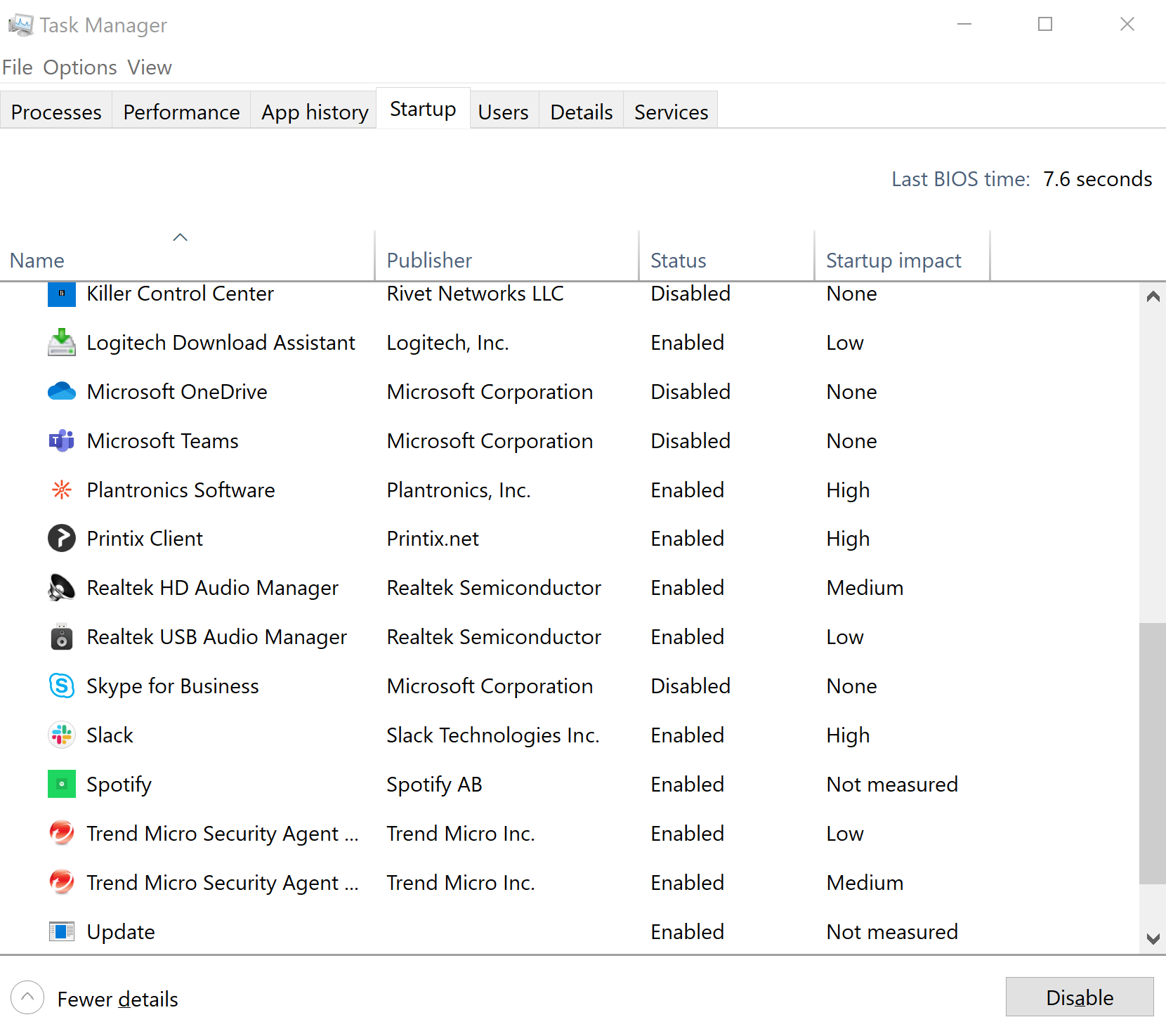This screenshot has height=1036, width=1166.
Task: Select the Update entry icon
Action: click(x=62, y=931)
